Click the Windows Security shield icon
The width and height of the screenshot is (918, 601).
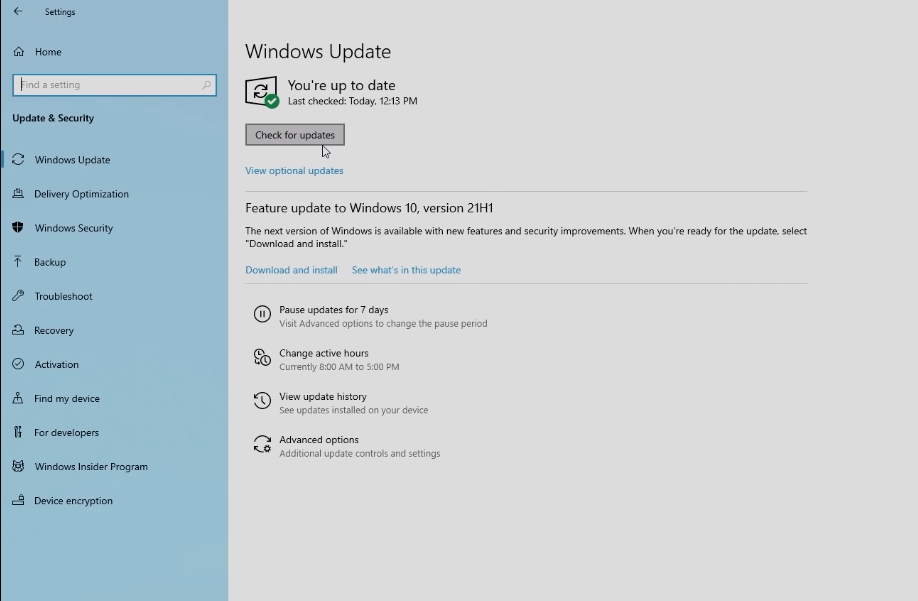click(x=18, y=227)
